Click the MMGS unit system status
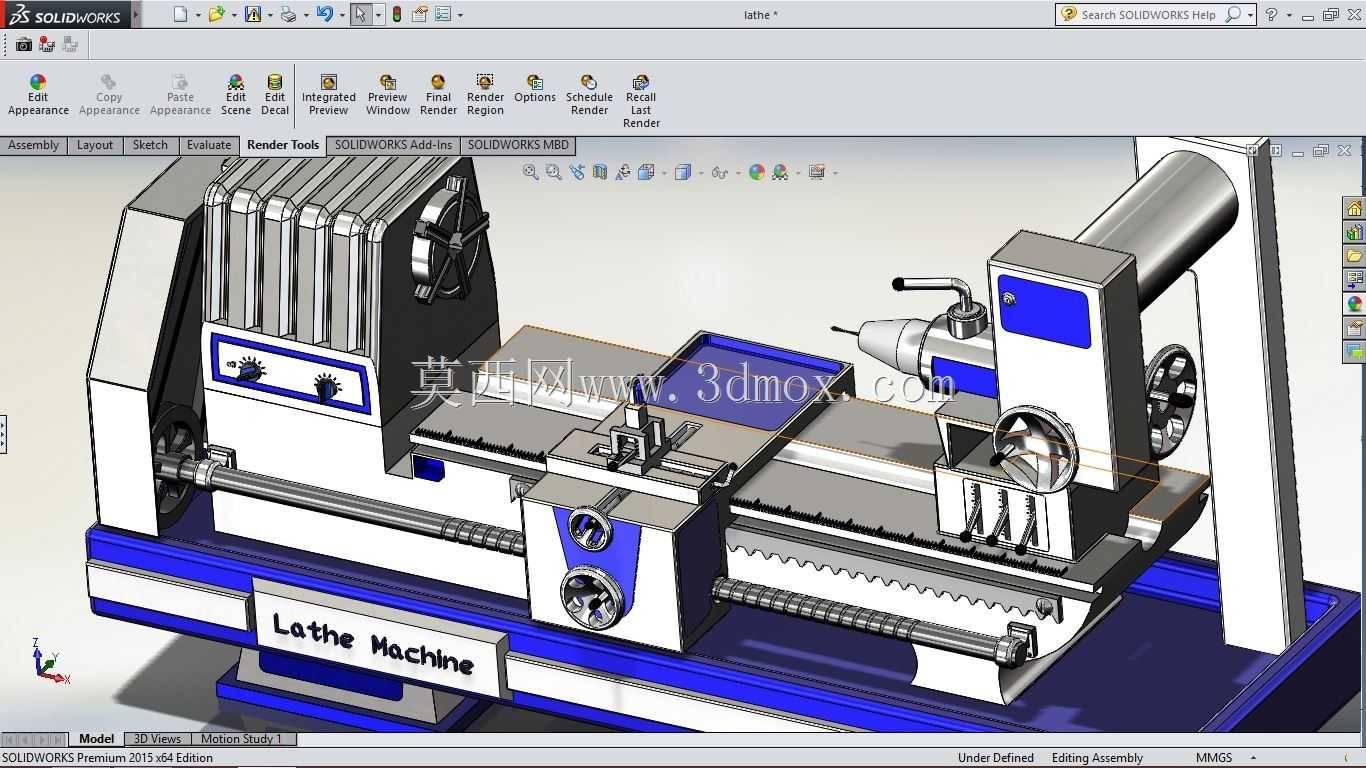Screen dimensions: 1366x768 coord(1214,758)
